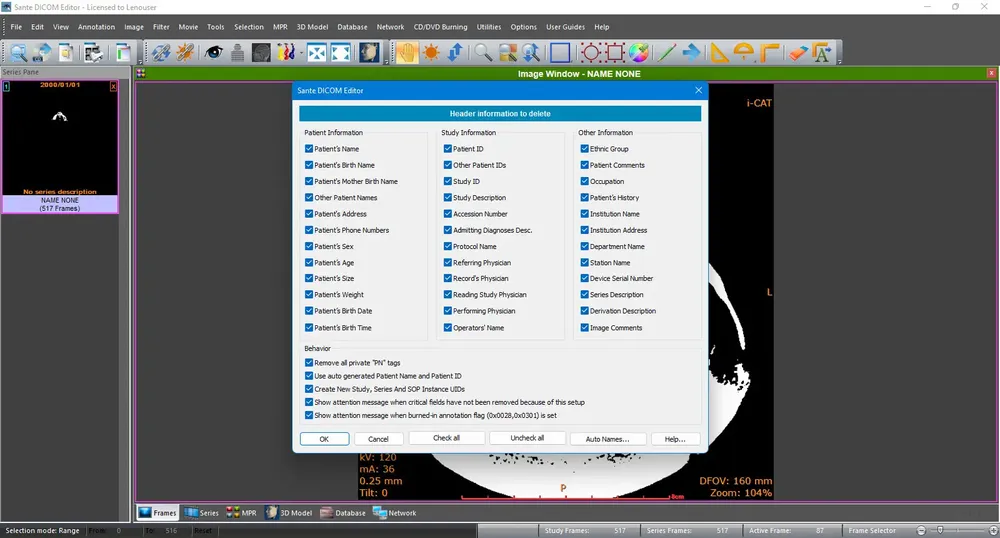Click the eye icon in the toolbar

[x=213, y=52]
